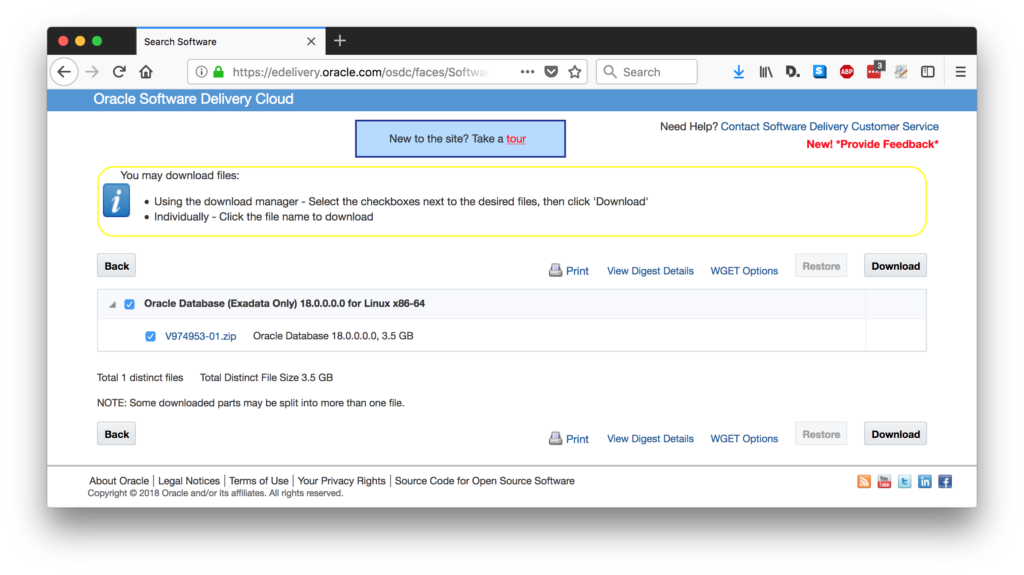Screen dimensions: 1024x575
Task: Click the blue information 'i' icon
Action: (x=116, y=201)
